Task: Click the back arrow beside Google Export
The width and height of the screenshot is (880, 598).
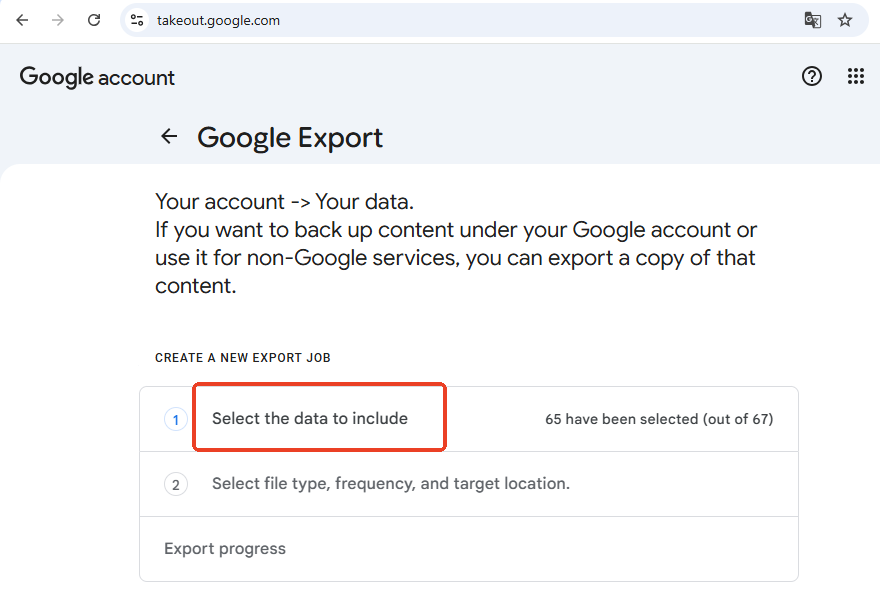Action: click(x=169, y=136)
